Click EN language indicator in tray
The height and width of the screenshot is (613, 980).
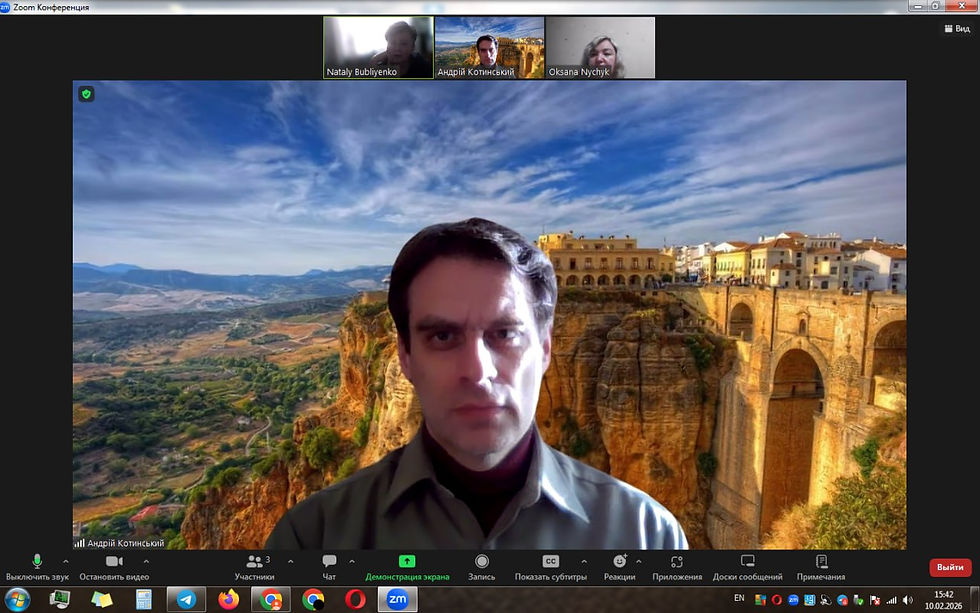coord(739,599)
